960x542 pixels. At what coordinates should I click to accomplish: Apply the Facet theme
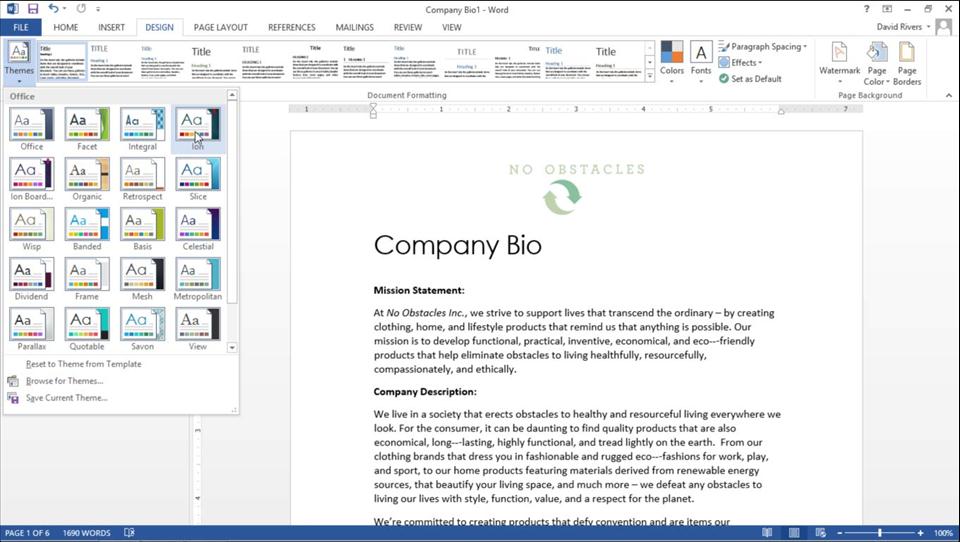(87, 129)
